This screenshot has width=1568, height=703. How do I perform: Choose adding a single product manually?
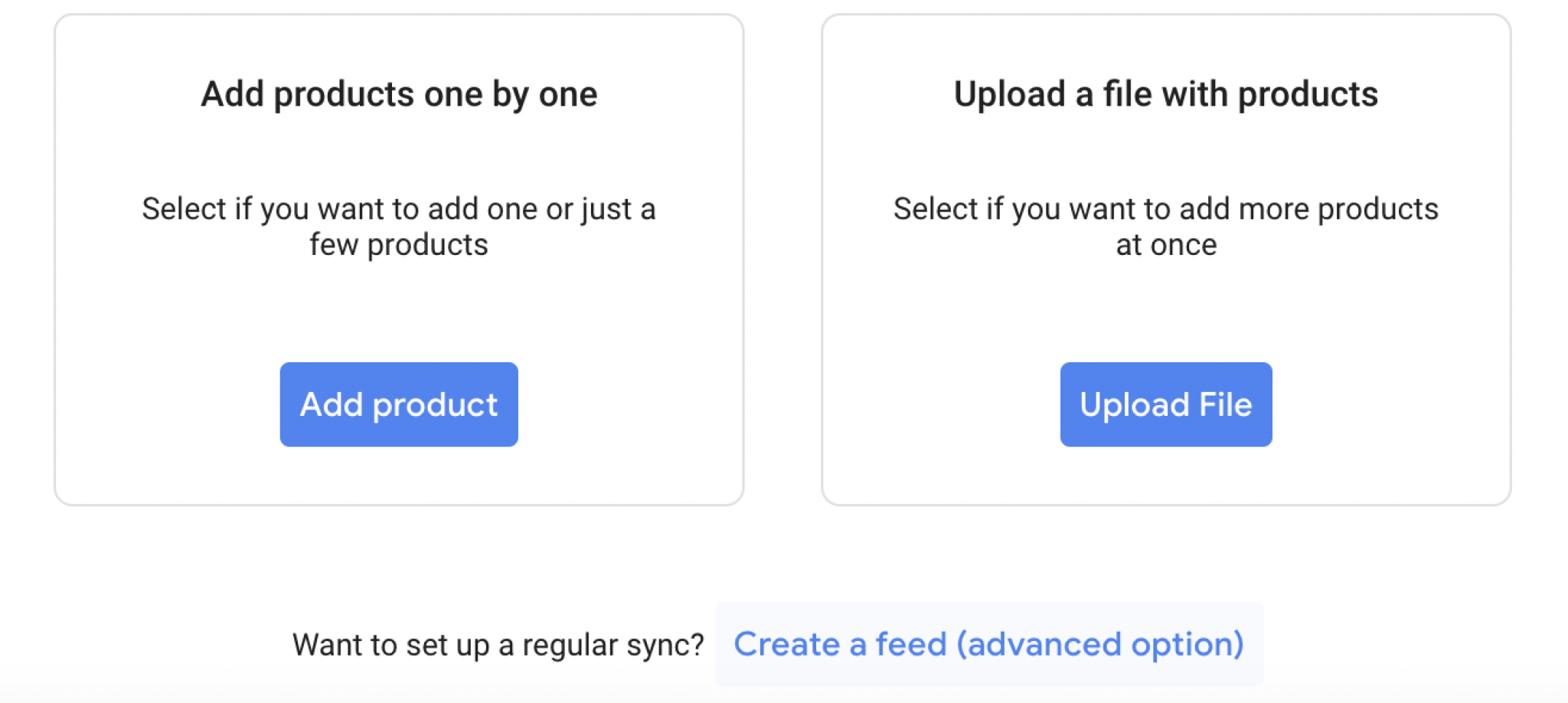pos(399,404)
